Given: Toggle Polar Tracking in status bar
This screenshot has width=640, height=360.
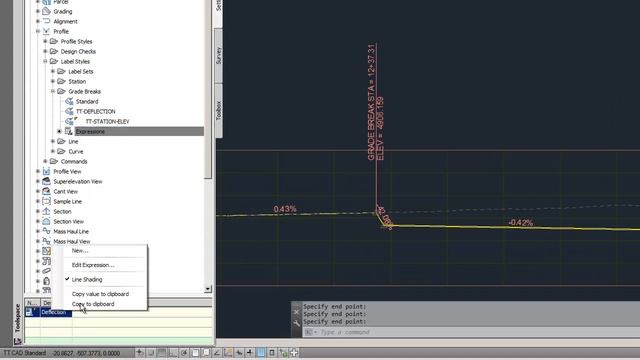Looking at the screenshot, I should click(184, 353).
